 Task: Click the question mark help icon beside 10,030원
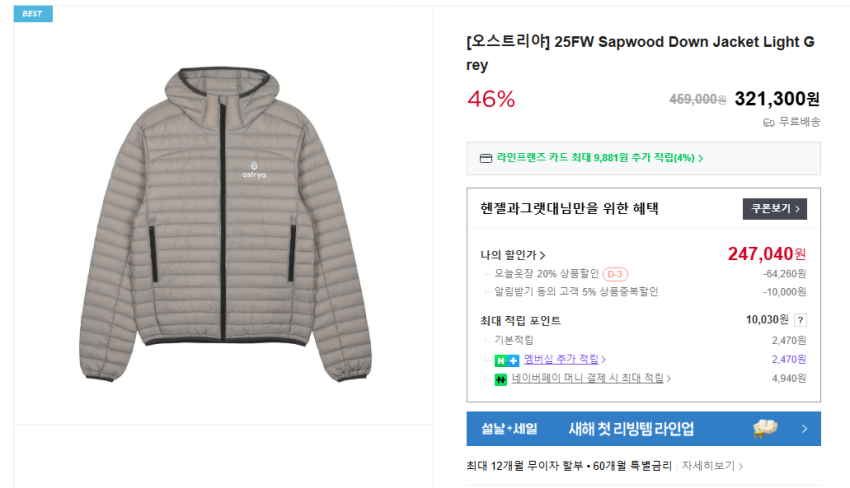[x=800, y=320]
